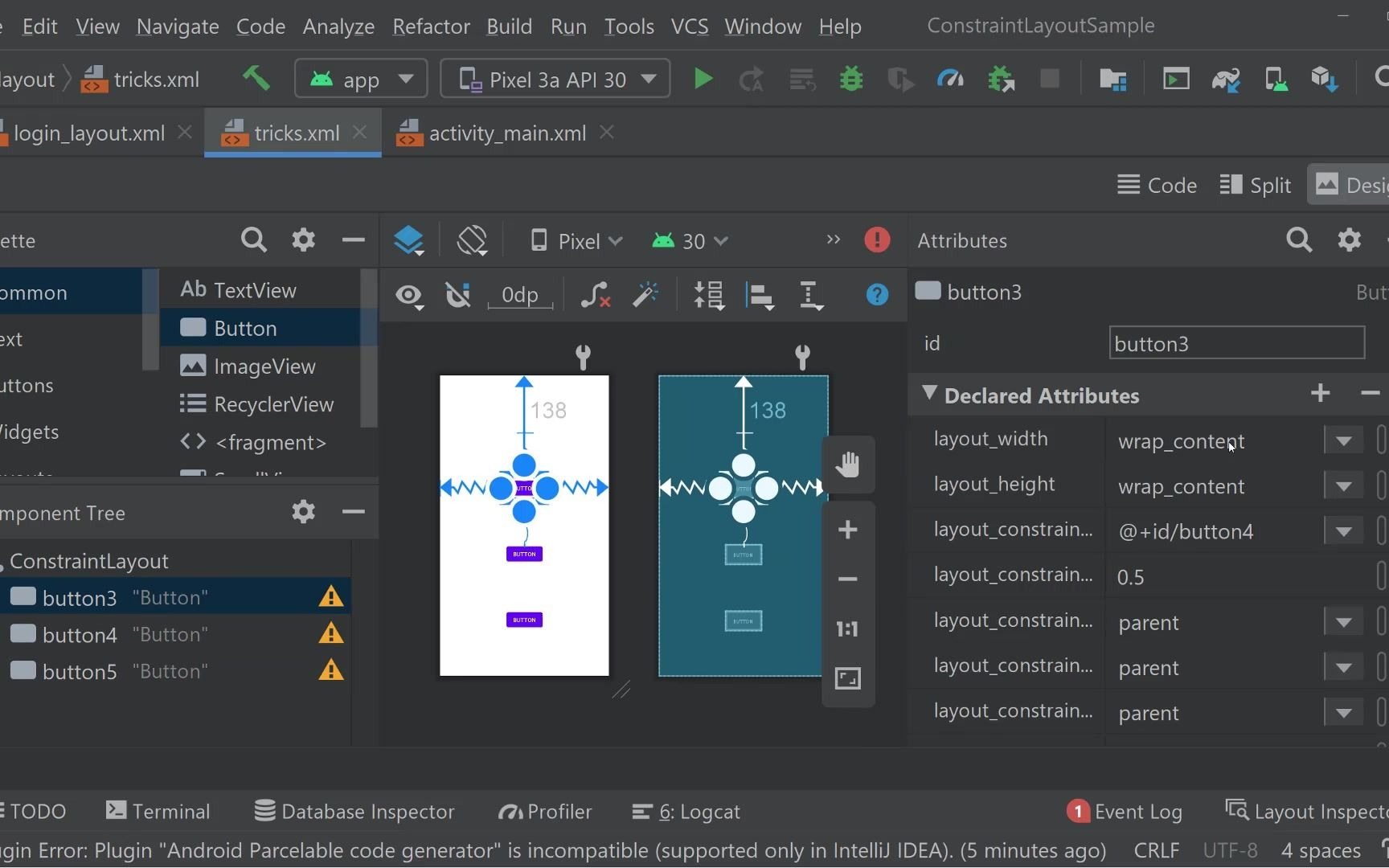Select button5 in the Component Tree
This screenshot has width=1389, height=868.
[80, 671]
